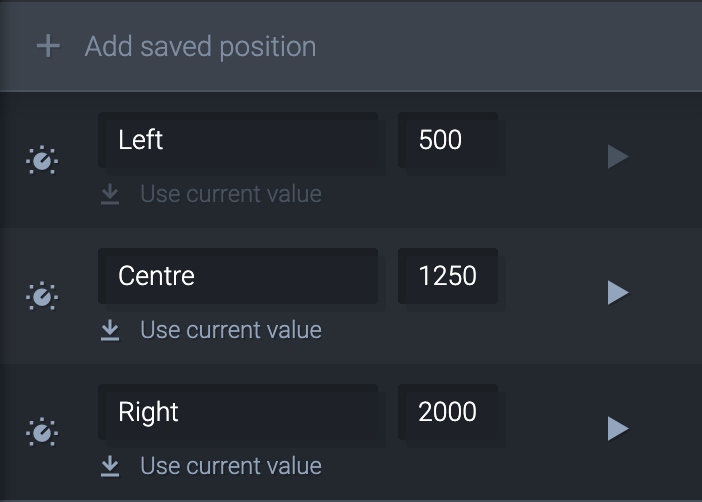702x502 pixels.
Task: Select the 2000 value field
Action: [x=448, y=412]
